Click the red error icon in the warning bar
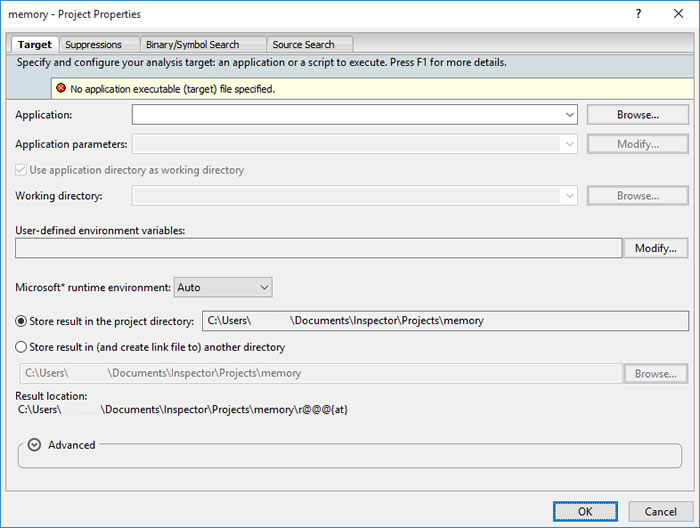Viewport: 700px width, 528px height. coord(61,89)
